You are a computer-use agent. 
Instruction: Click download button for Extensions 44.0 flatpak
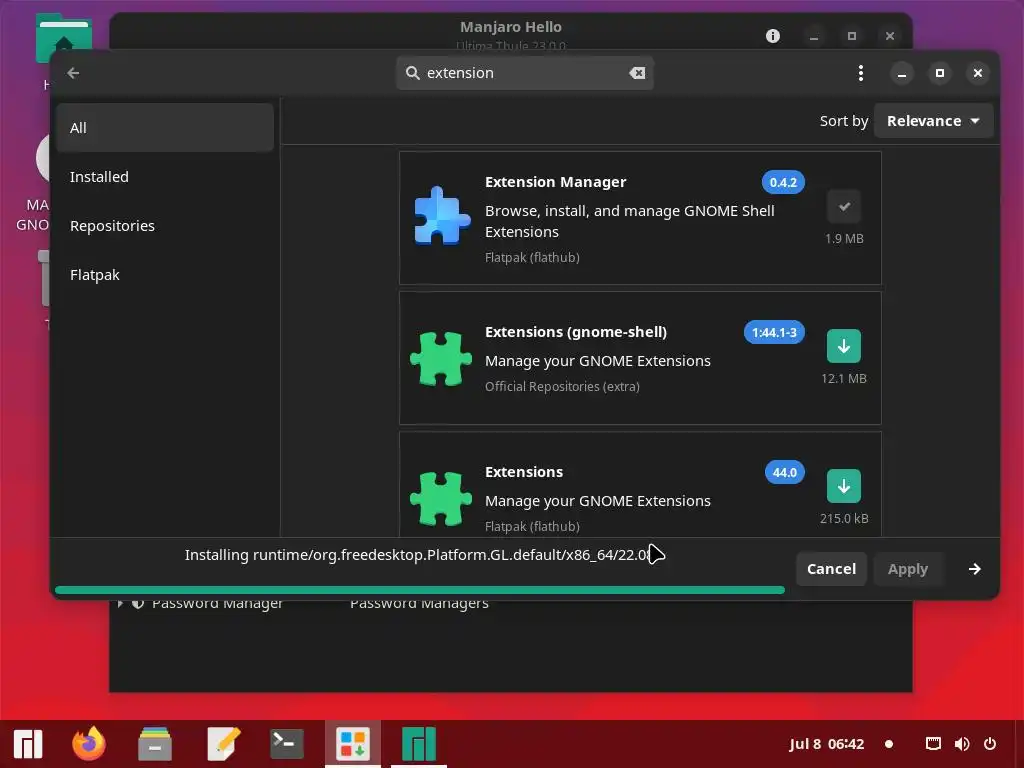844,486
